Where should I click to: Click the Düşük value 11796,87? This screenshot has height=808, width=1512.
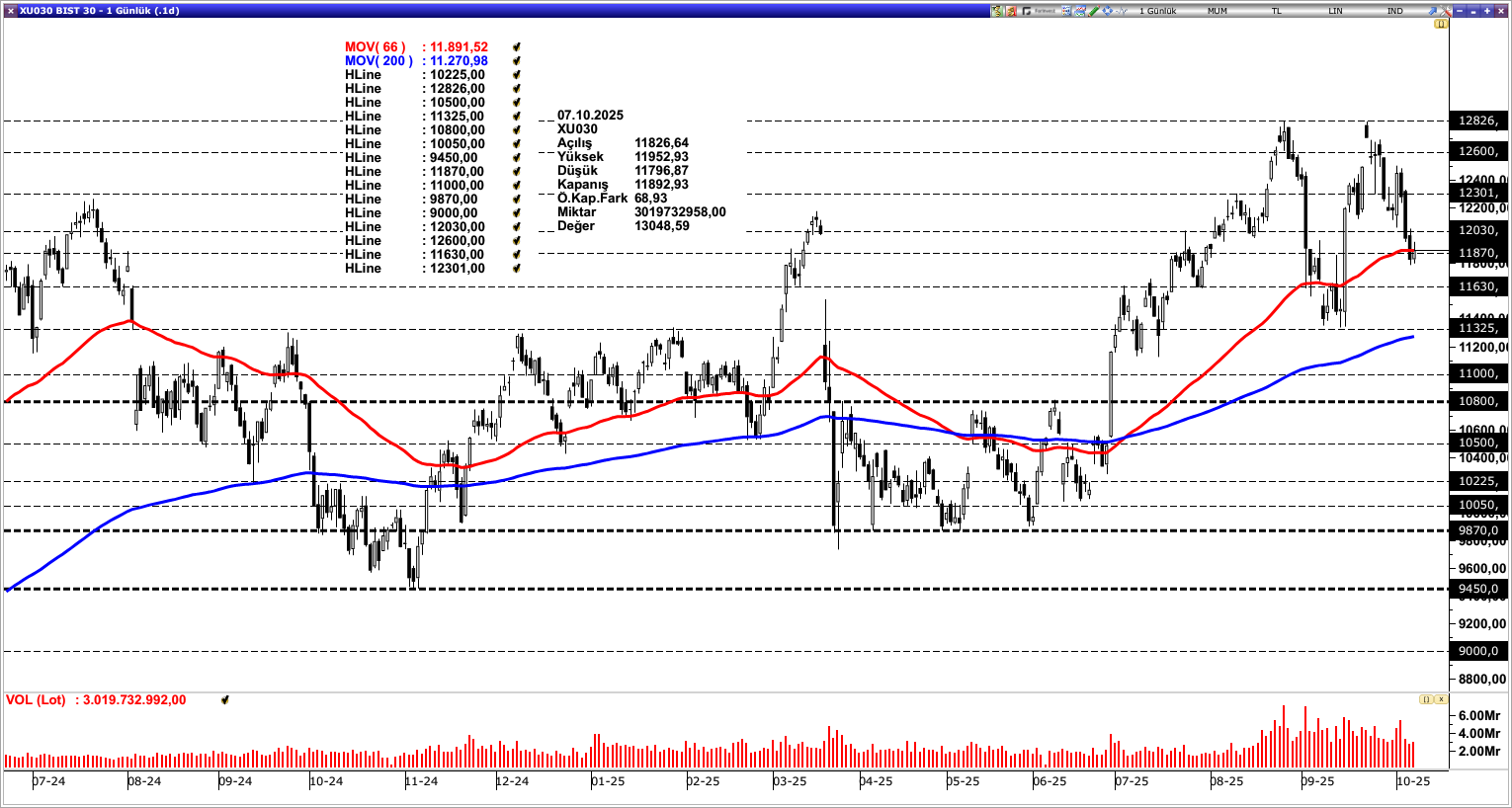662,171
